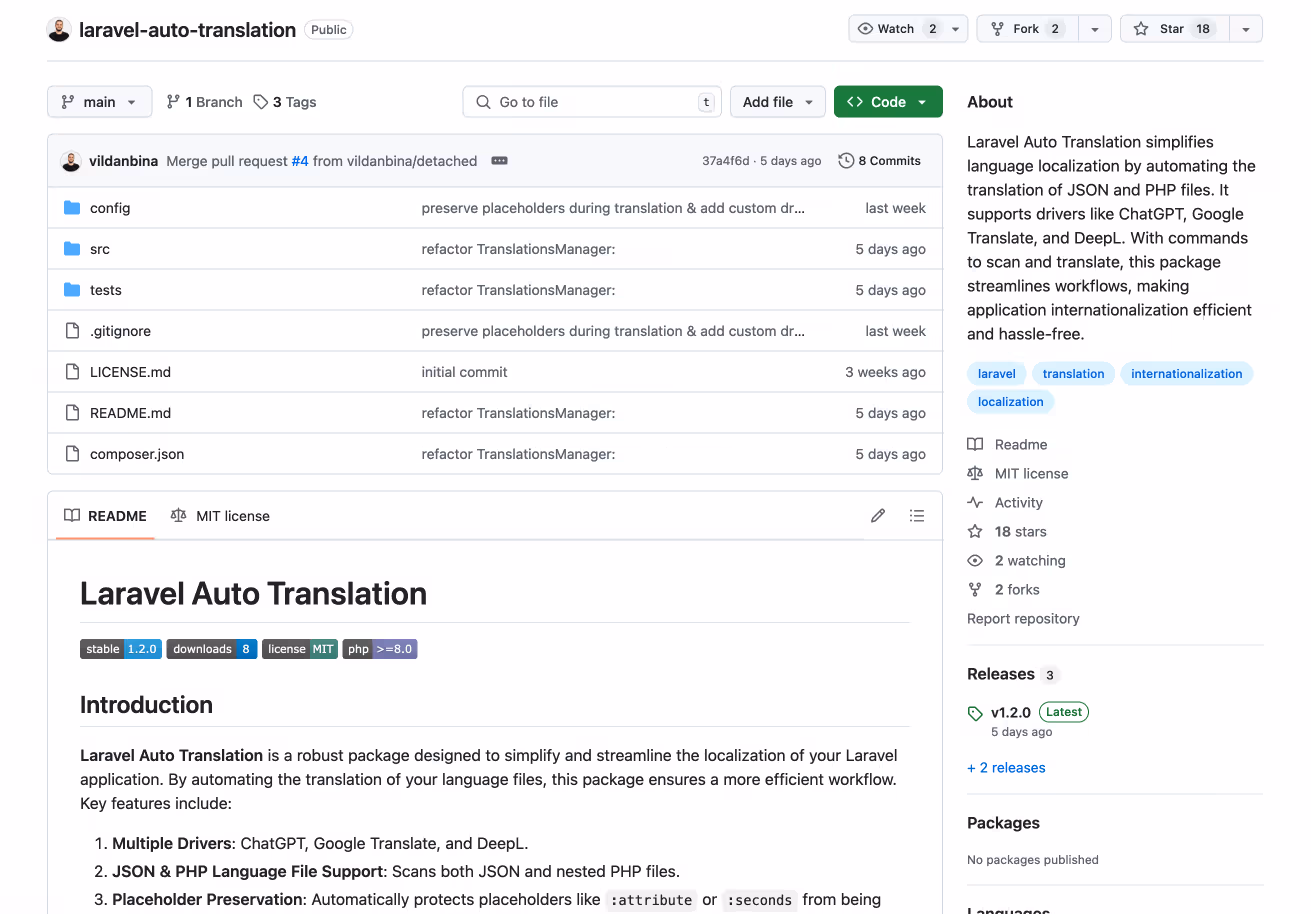
Task: Open the .gitignore file name
Action: tap(120, 331)
